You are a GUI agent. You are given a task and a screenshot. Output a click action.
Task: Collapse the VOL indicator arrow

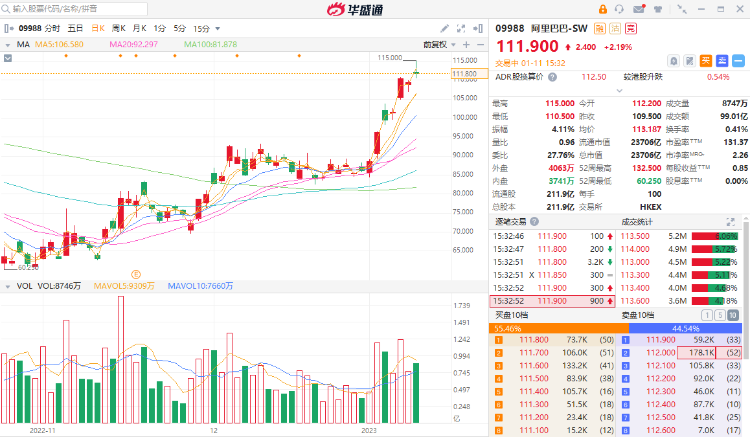coord(8,287)
